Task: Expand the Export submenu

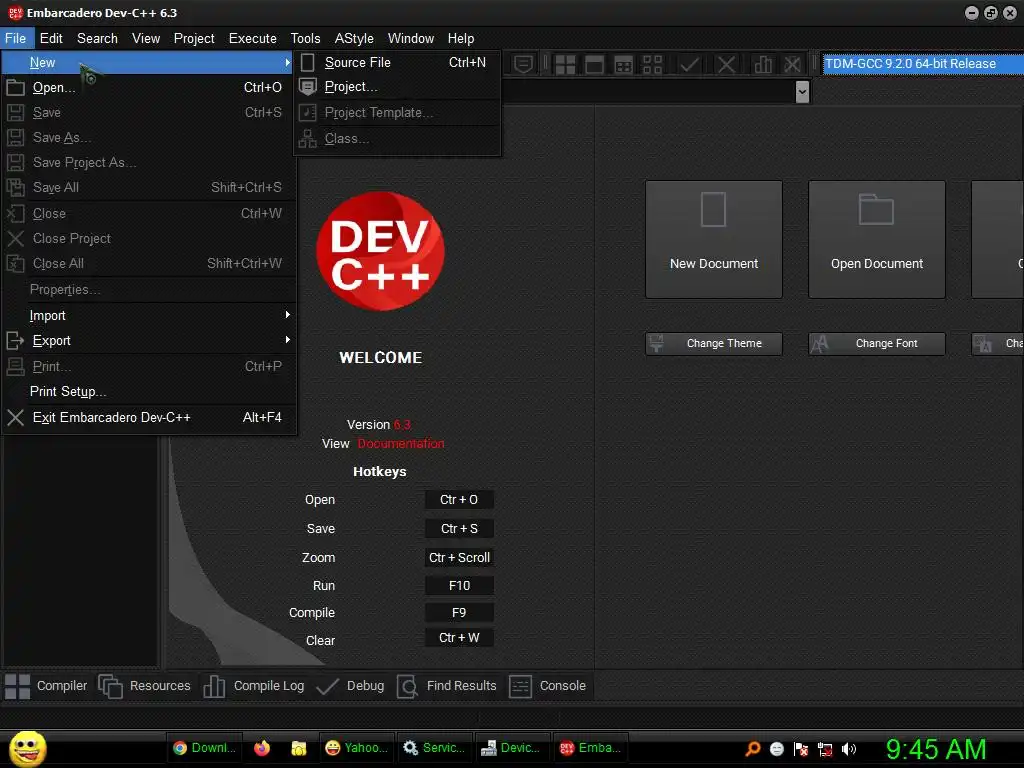Action: [147, 340]
